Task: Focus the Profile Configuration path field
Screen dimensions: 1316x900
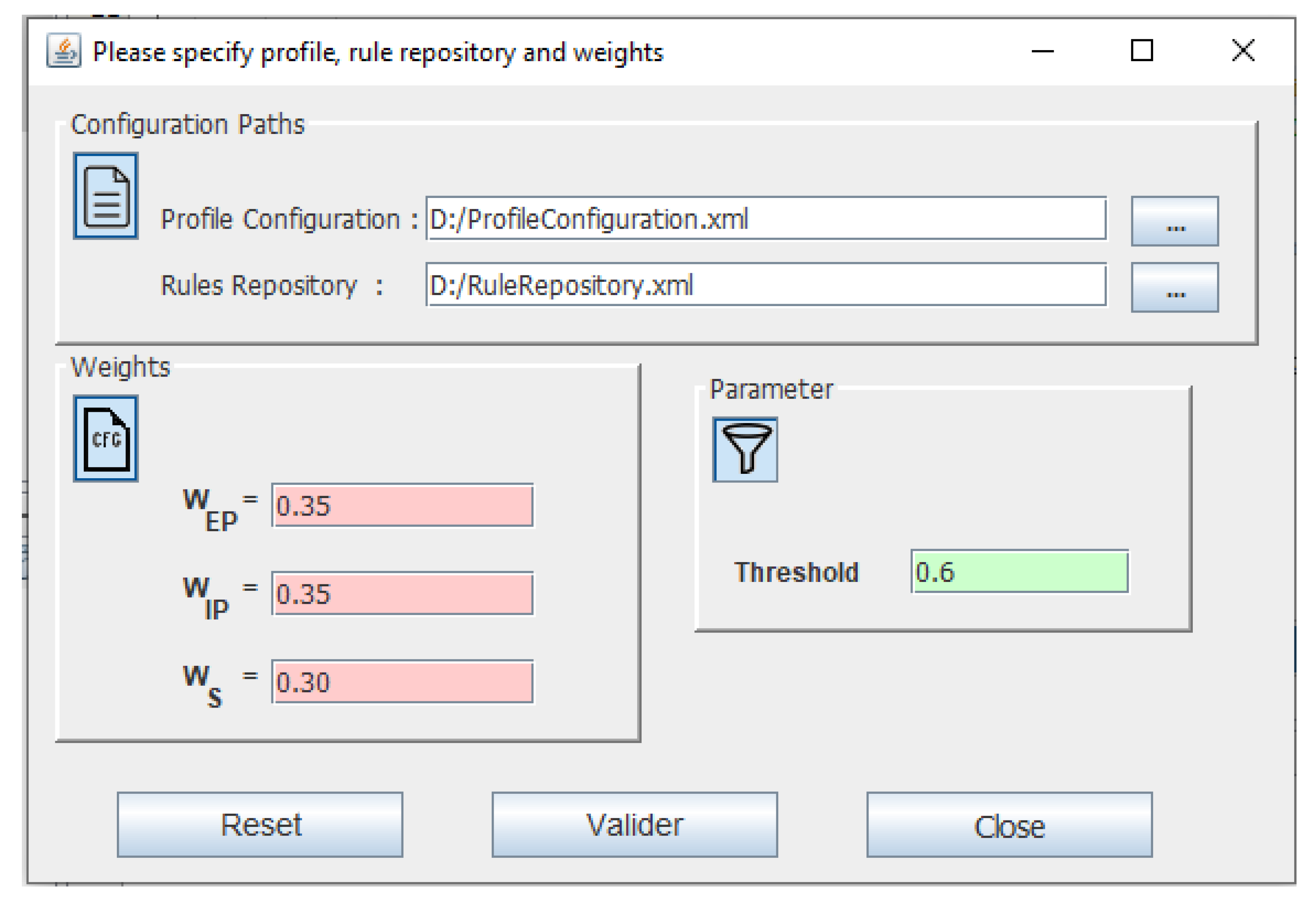Action: click(x=766, y=219)
